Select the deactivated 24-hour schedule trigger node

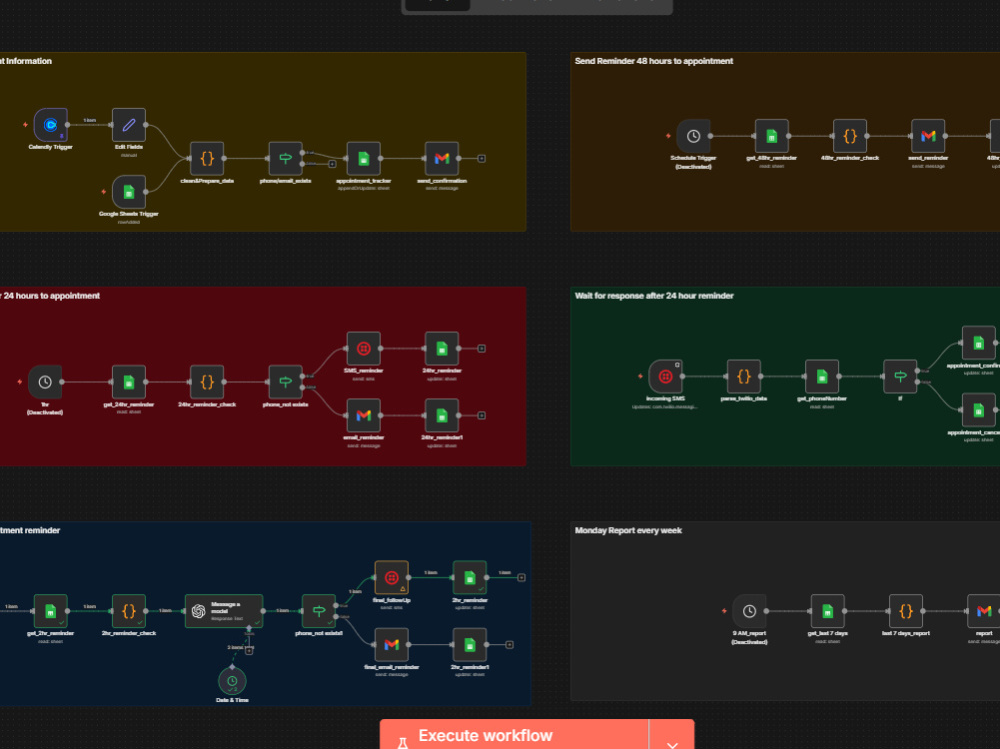[x=45, y=382]
